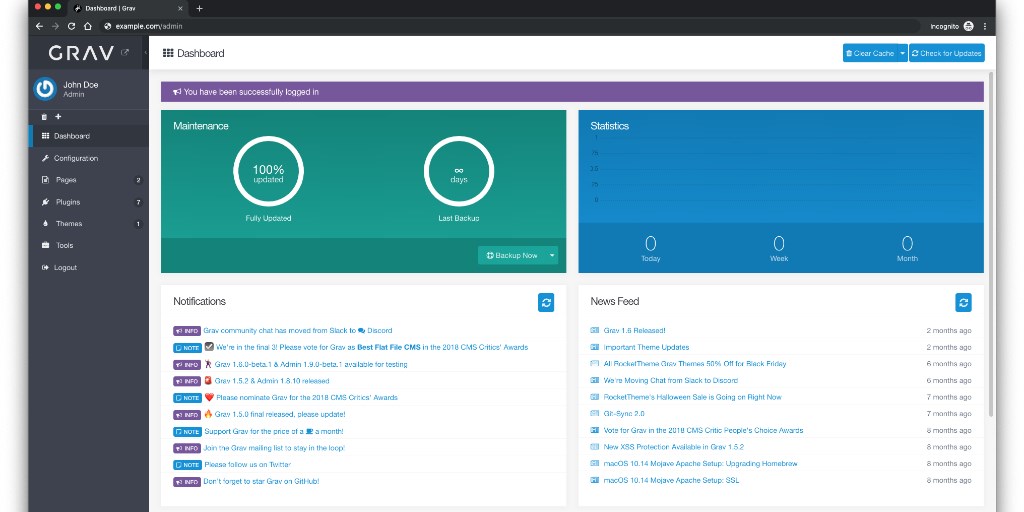The height and width of the screenshot is (512, 1024).
Task: Open 'We're Moving Chat from Slack' news item
Action: pyautogui.click(x=671, y=380)
